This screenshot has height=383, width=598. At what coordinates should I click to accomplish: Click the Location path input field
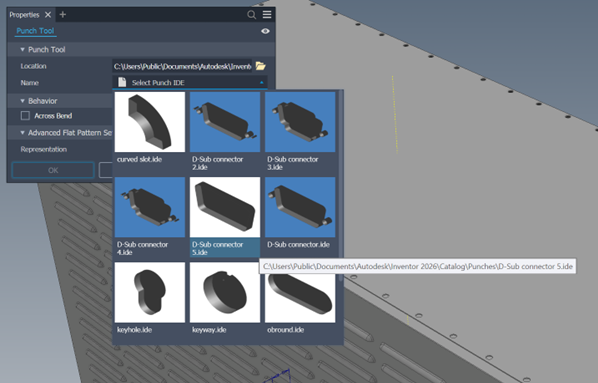182,66
